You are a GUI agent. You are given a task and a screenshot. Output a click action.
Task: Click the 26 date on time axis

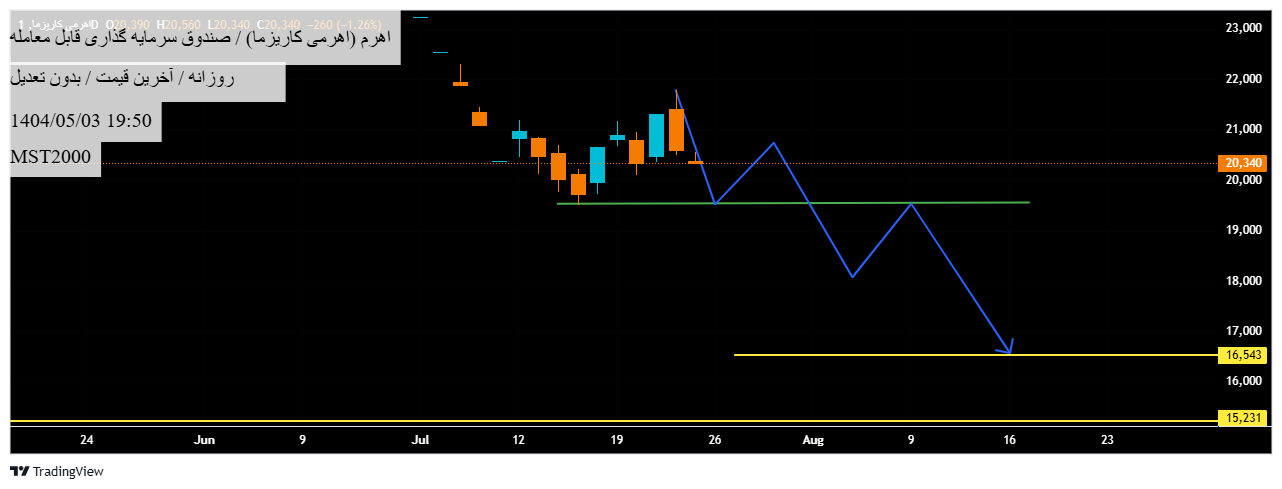(714, 440)
